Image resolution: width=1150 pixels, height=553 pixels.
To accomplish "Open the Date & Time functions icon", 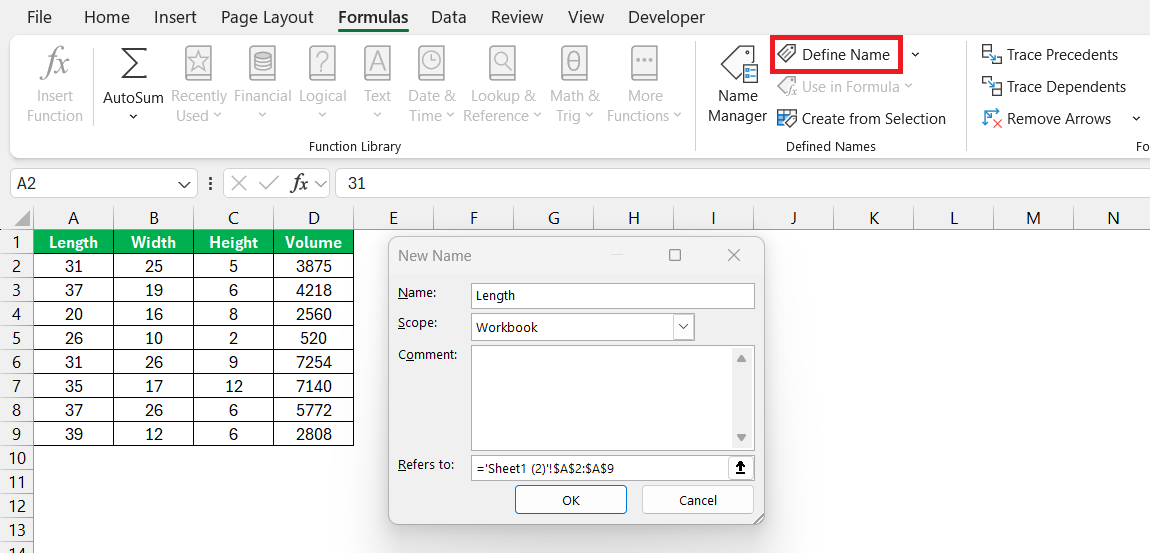I will (x=431, y=64).
